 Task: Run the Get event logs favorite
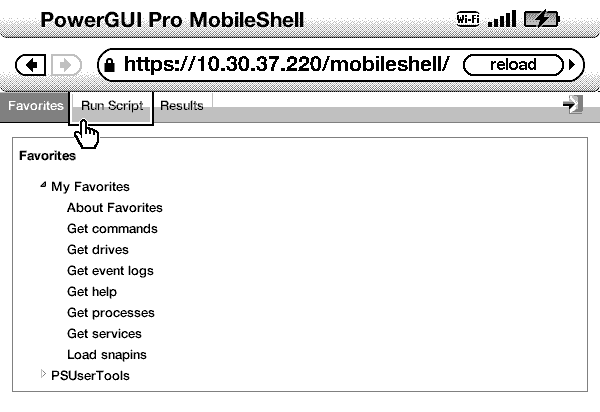pyautogui.click(x=110, y=271)
